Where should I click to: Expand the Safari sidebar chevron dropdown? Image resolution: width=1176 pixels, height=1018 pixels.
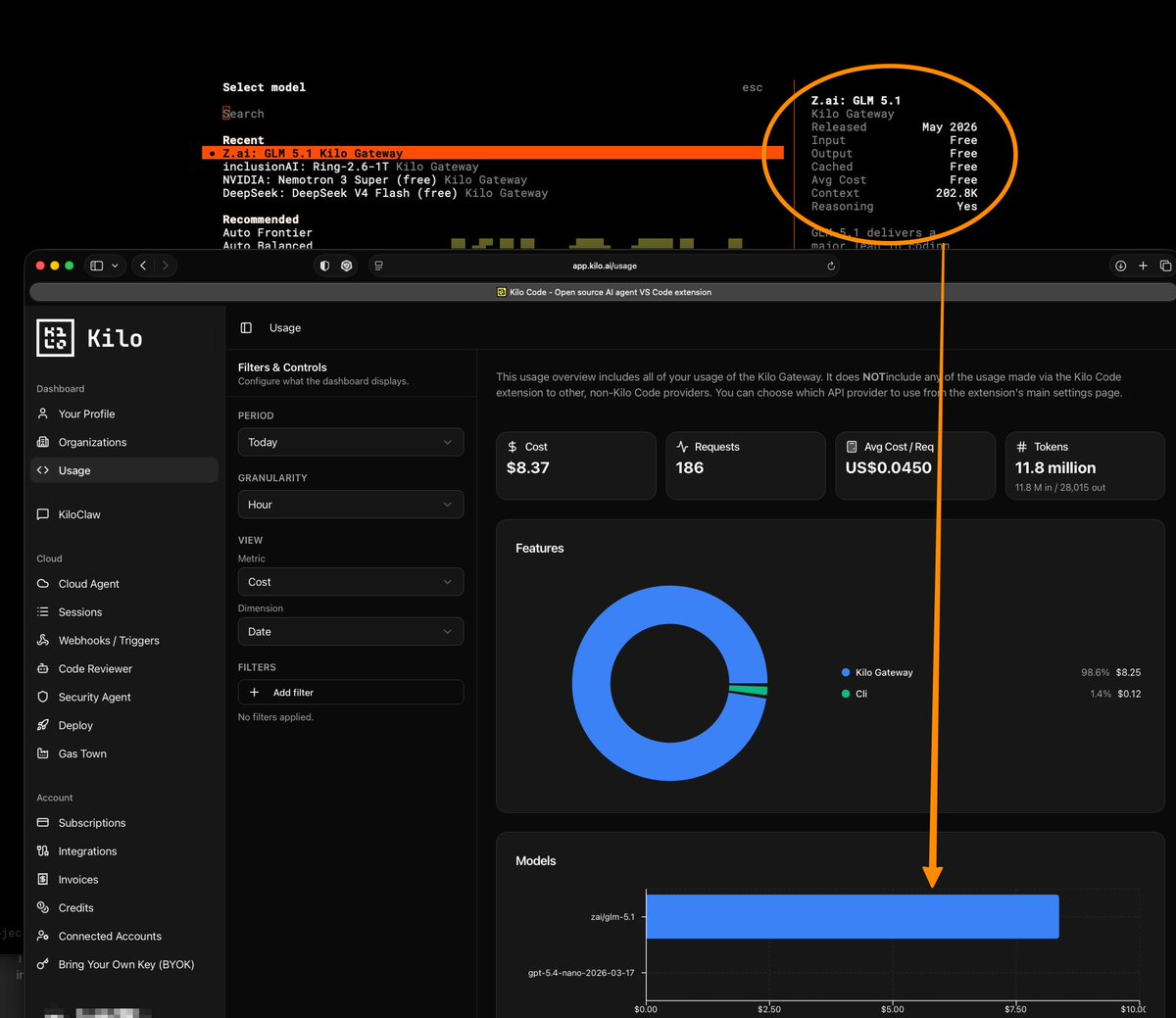pos(115,266)
